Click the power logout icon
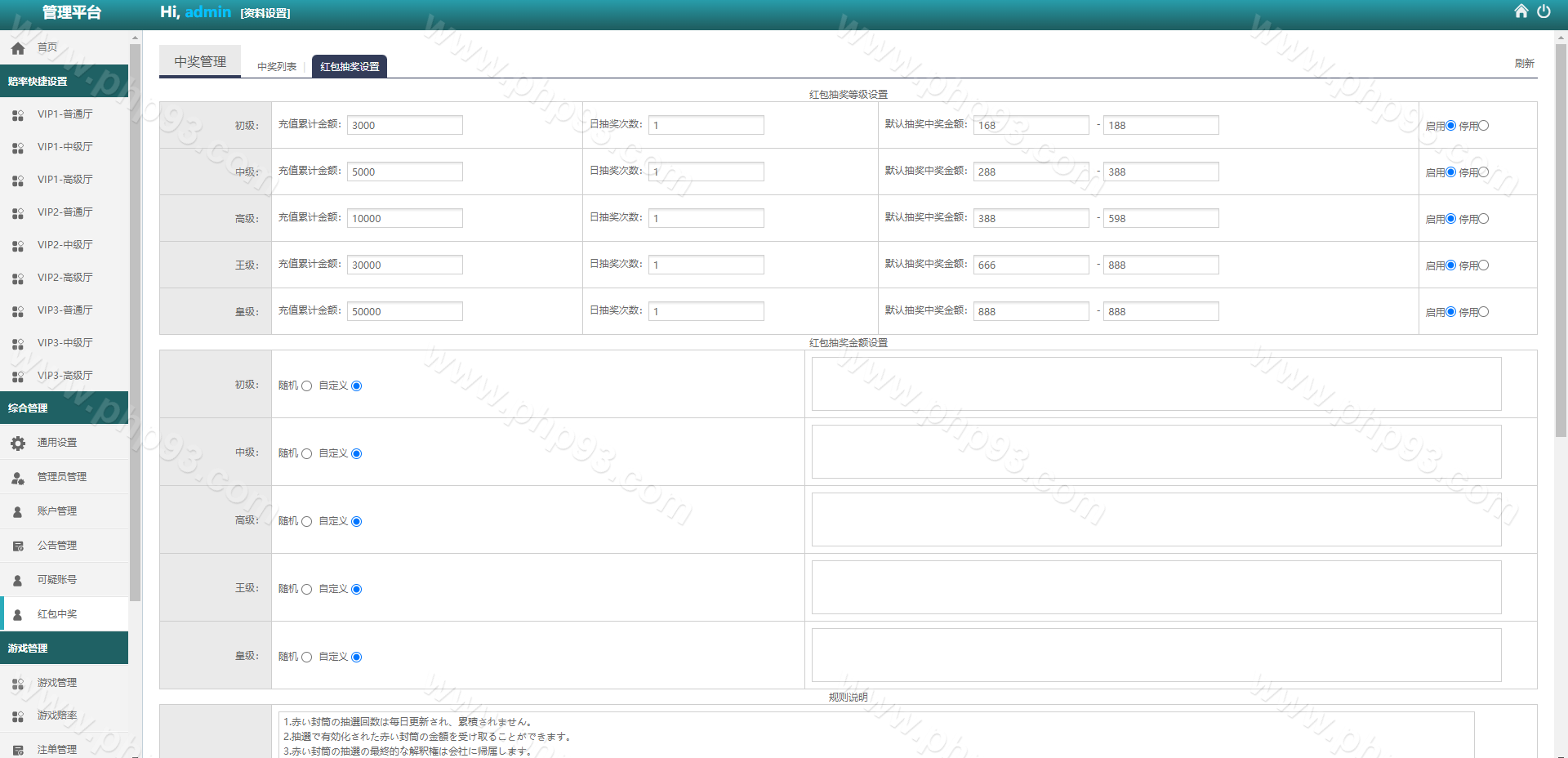 point(1543,11)
